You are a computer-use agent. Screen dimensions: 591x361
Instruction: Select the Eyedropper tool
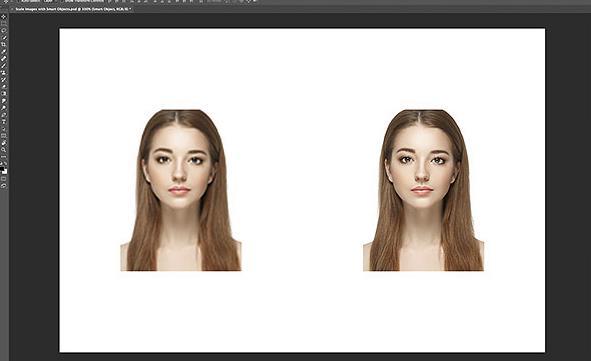4,51
